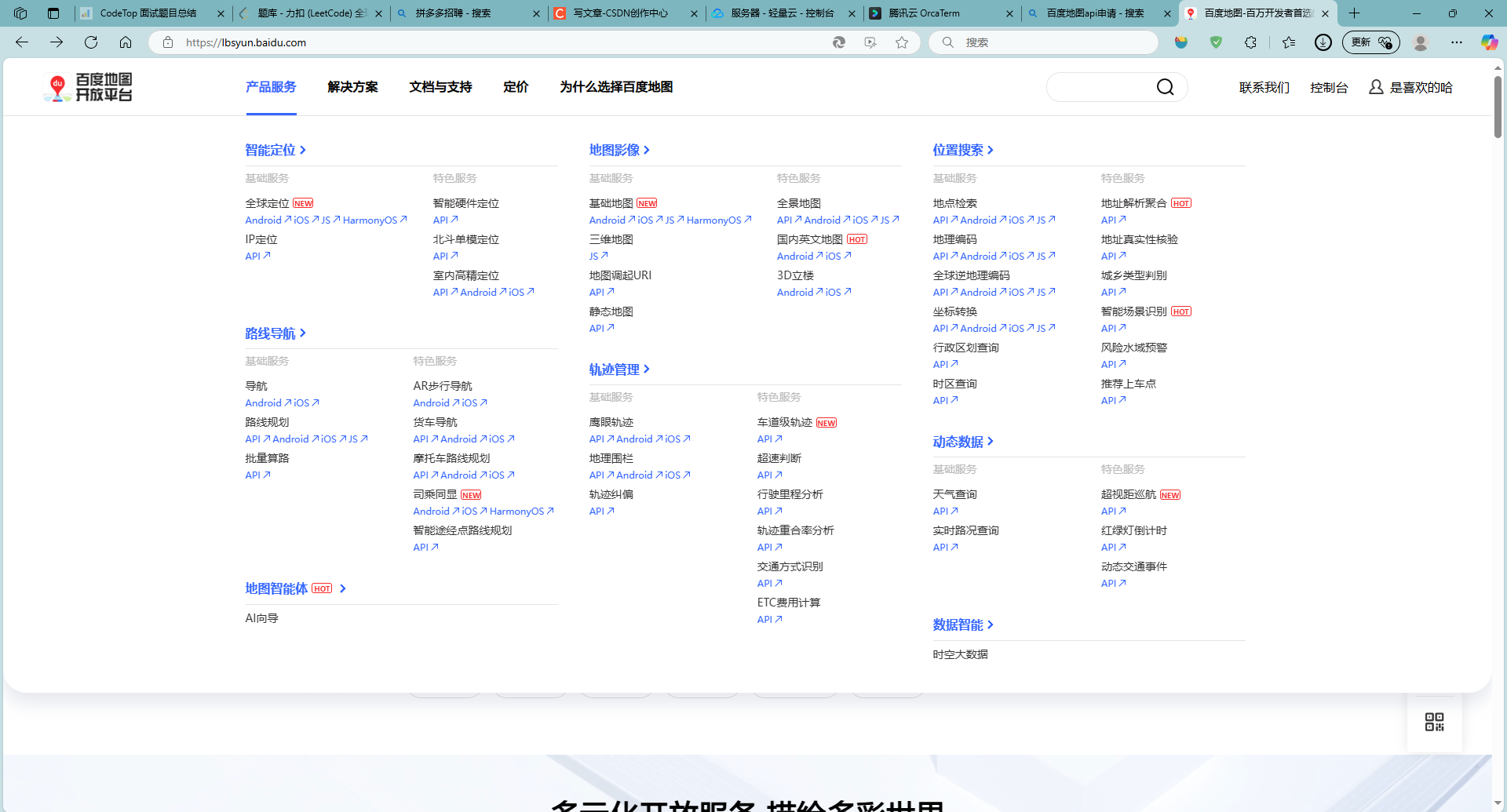Click the page vertical scrollbar thumb
The image size is (1507, 812).
tap(1498, 106)
